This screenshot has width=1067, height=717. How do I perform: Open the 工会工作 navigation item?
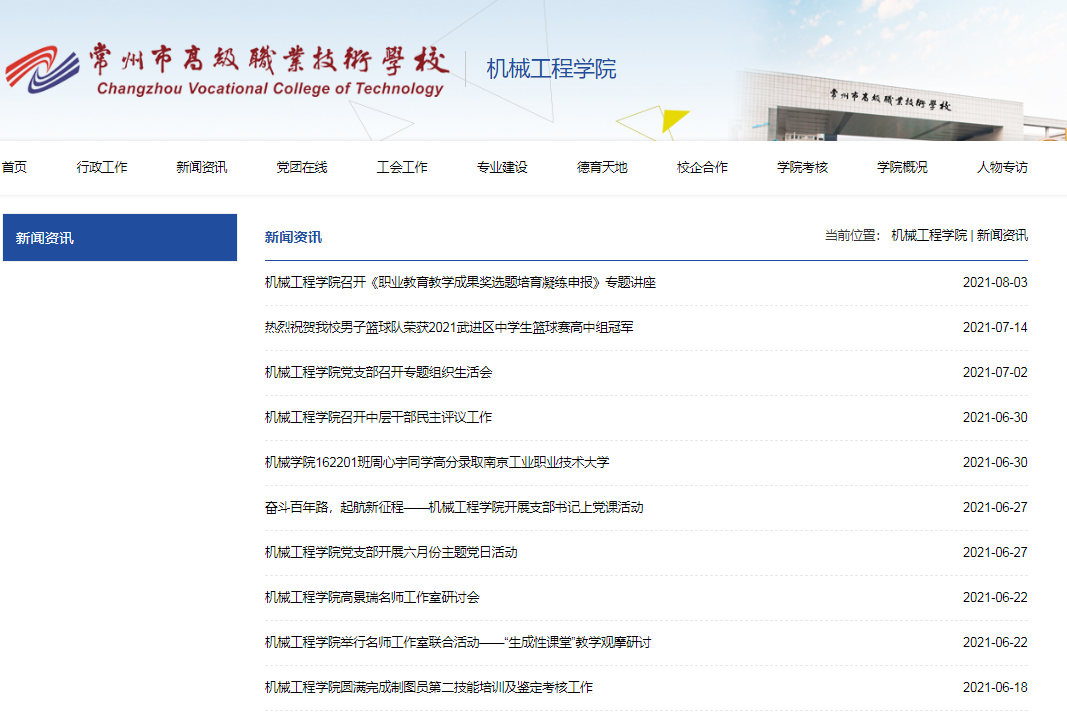pyautogui.click(x=402, y=167)
